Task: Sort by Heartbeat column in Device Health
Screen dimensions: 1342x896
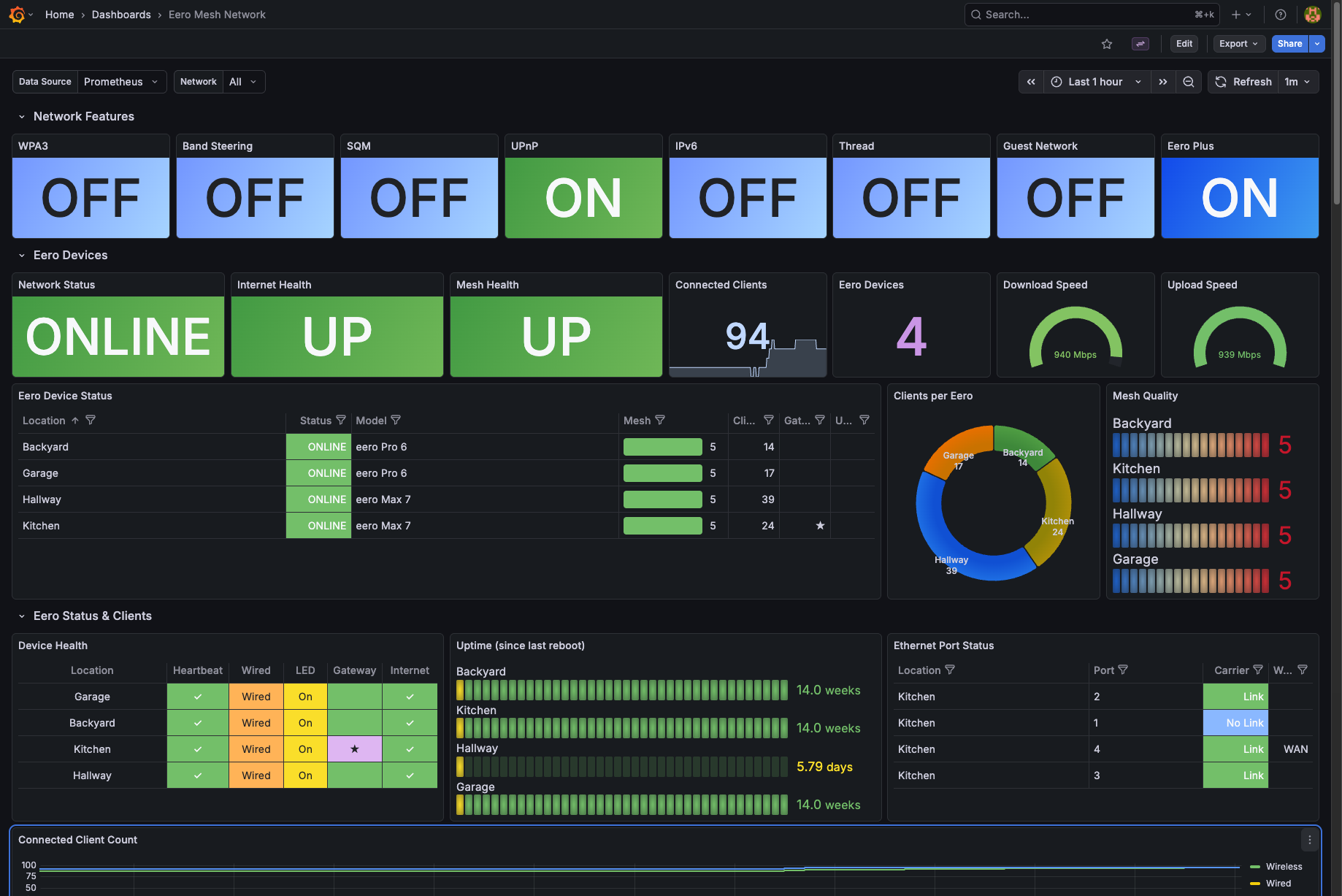Action: [x=198, y=670]
